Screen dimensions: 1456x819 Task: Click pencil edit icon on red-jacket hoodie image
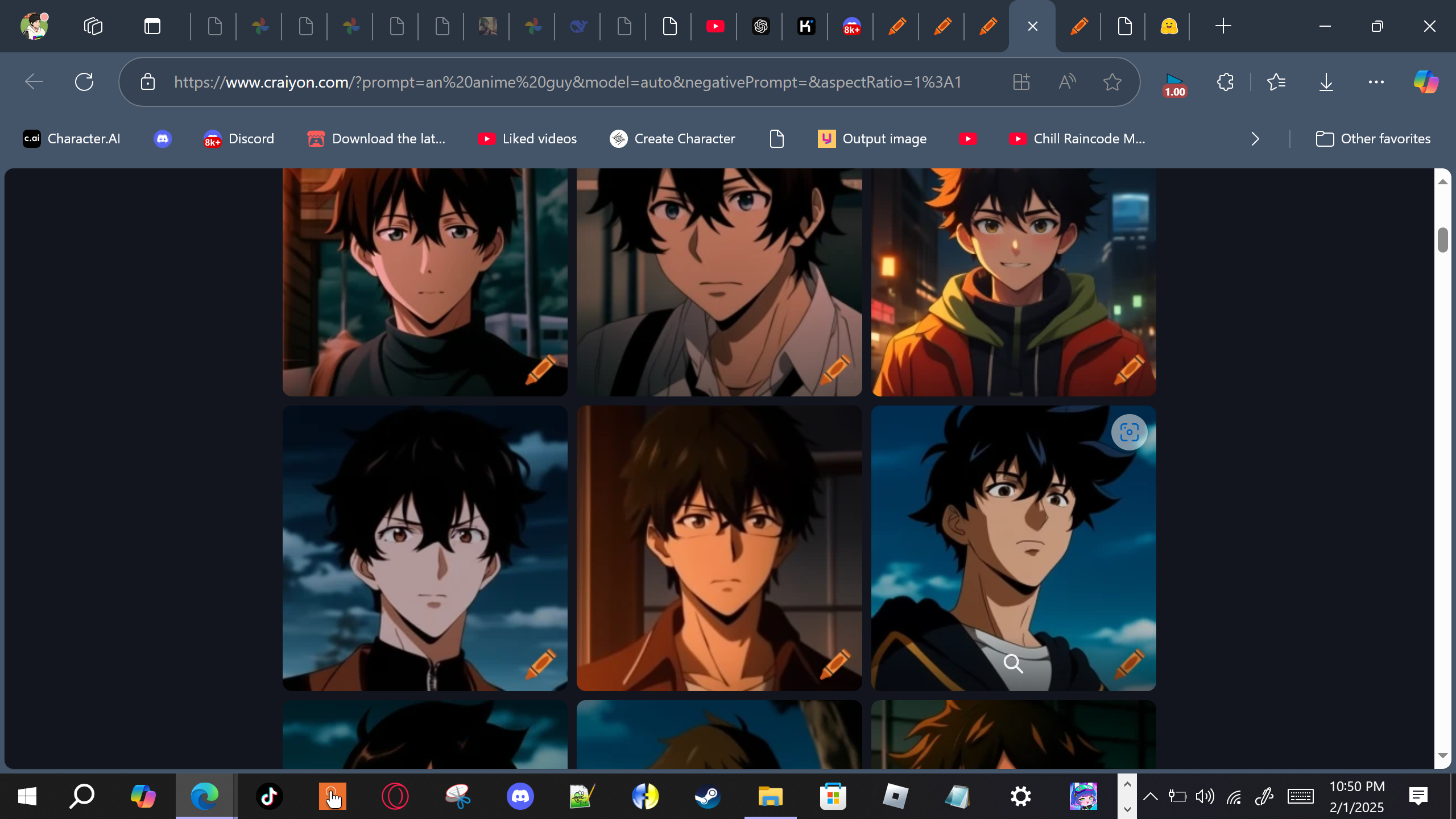[1129, 370]
